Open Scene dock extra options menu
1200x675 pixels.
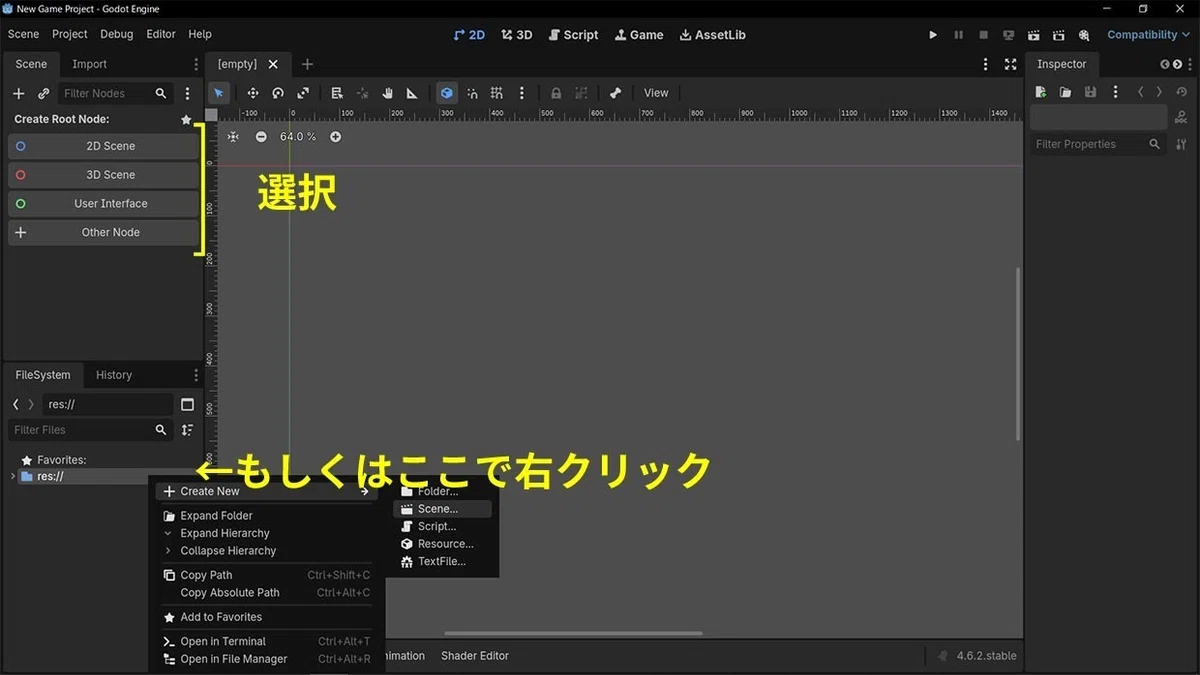tap(187, 93)
